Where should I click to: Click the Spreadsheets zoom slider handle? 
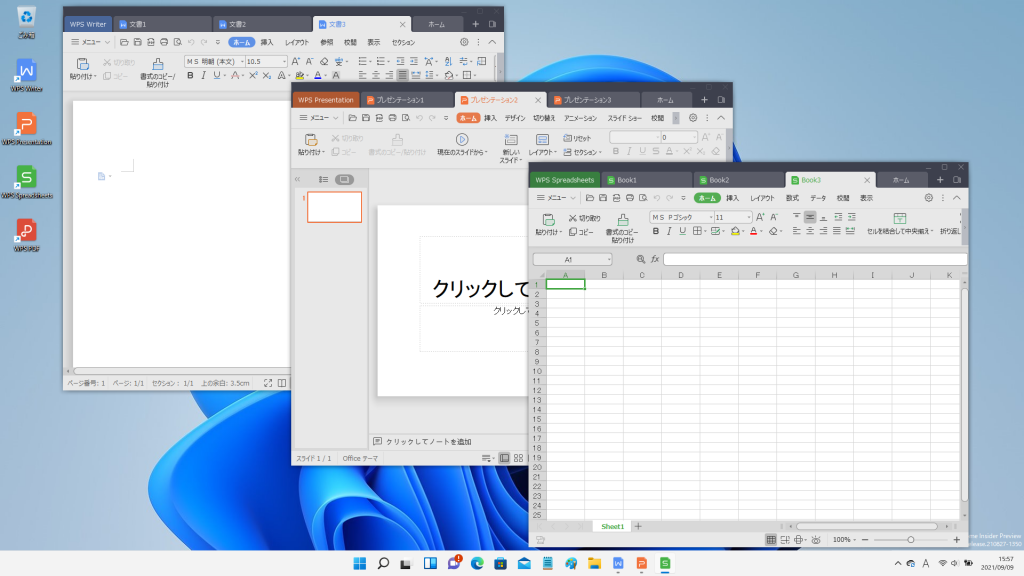point(910,540)
